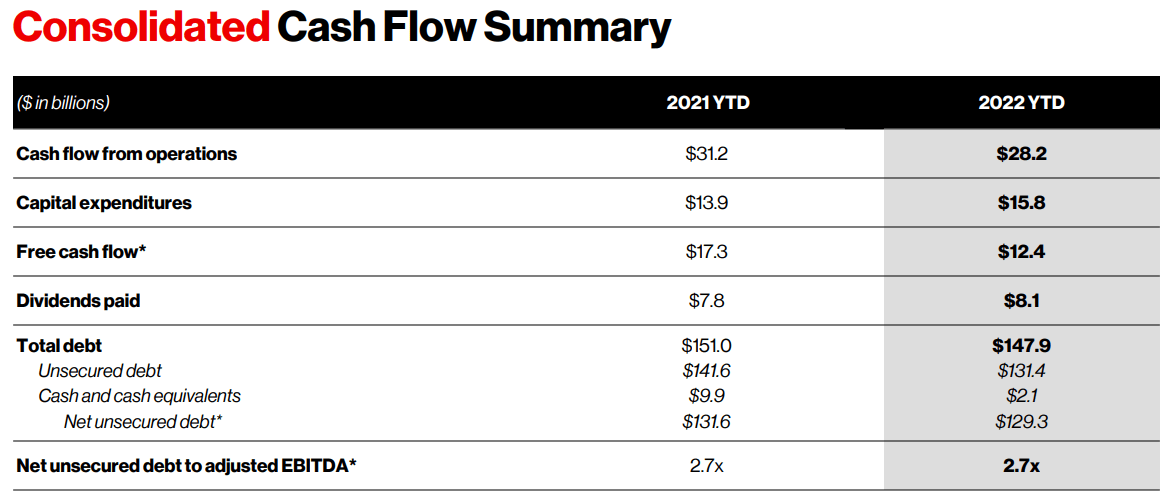Select the $15.8 capital expenditures value

pos(1021,203)
